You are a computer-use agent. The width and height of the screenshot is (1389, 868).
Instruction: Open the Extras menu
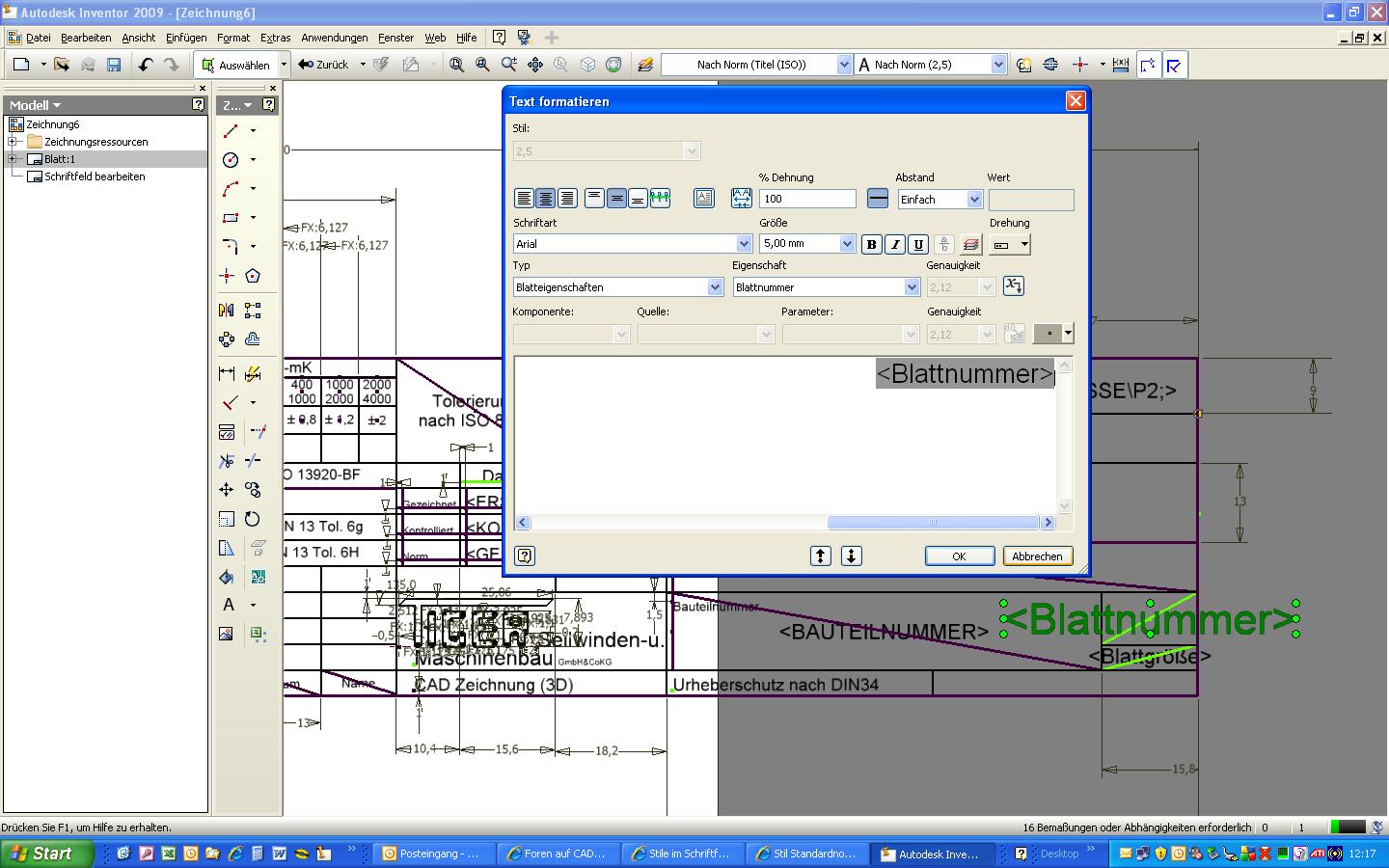coord(275,38)
